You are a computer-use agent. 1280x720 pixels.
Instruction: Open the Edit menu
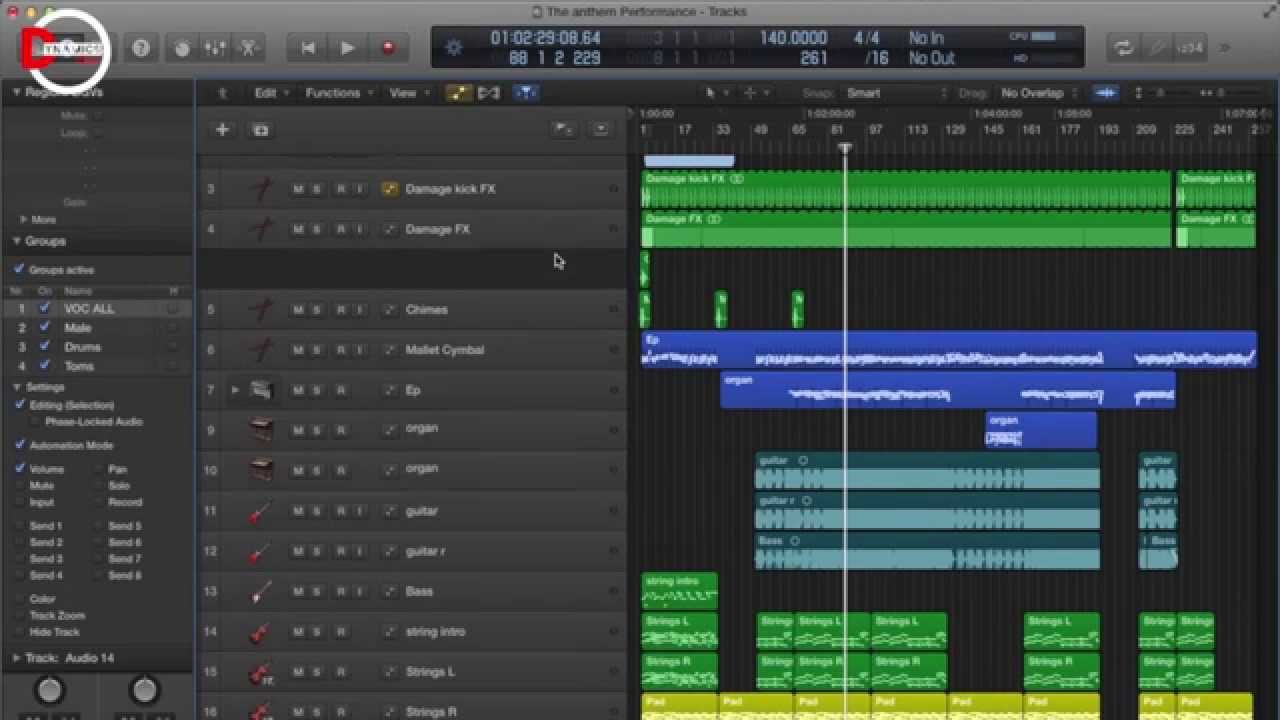click(x=271, y=93)
